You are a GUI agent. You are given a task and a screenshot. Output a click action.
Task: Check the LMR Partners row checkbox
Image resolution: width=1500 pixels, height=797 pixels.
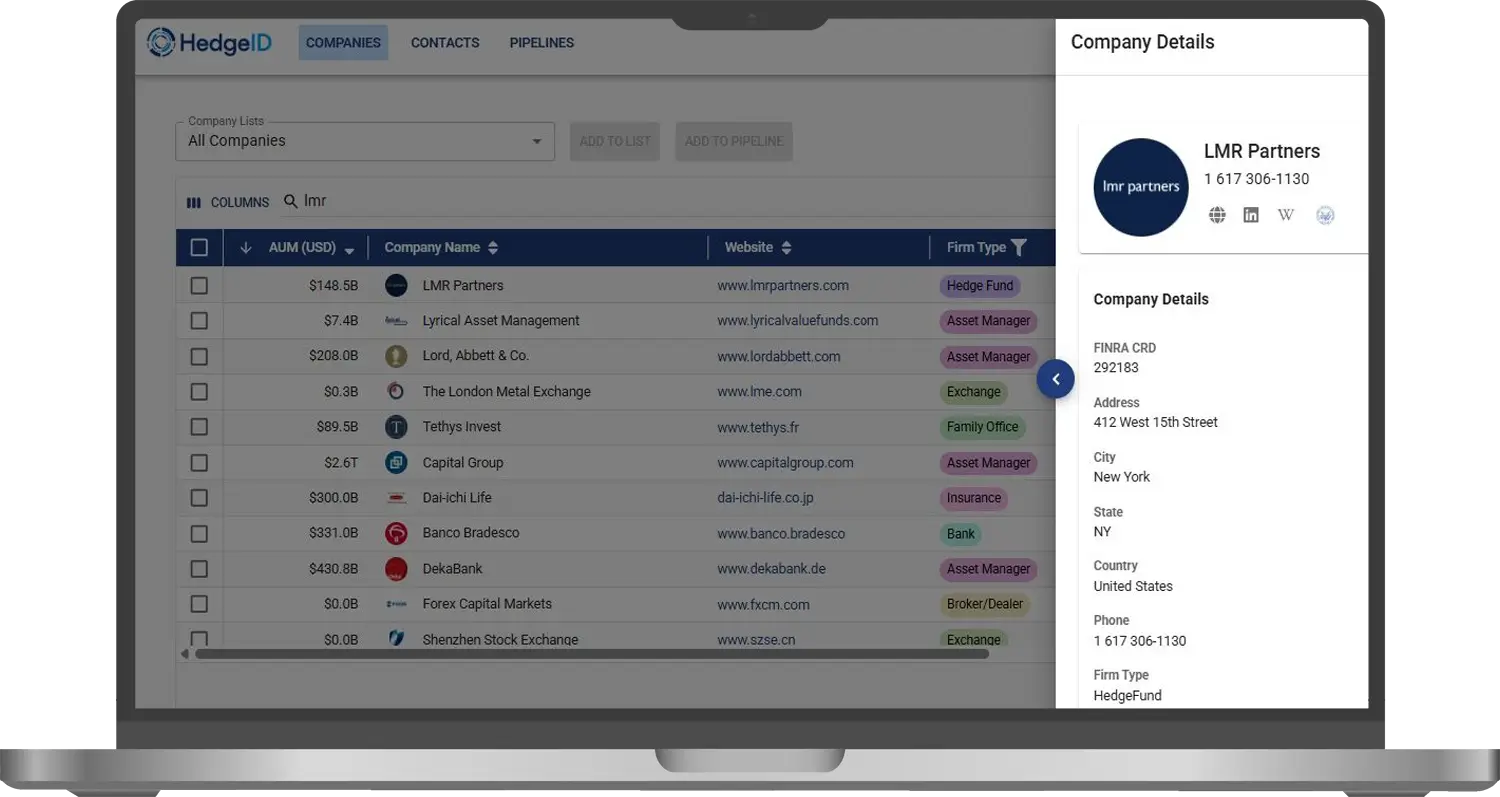(x=199, y=286)
